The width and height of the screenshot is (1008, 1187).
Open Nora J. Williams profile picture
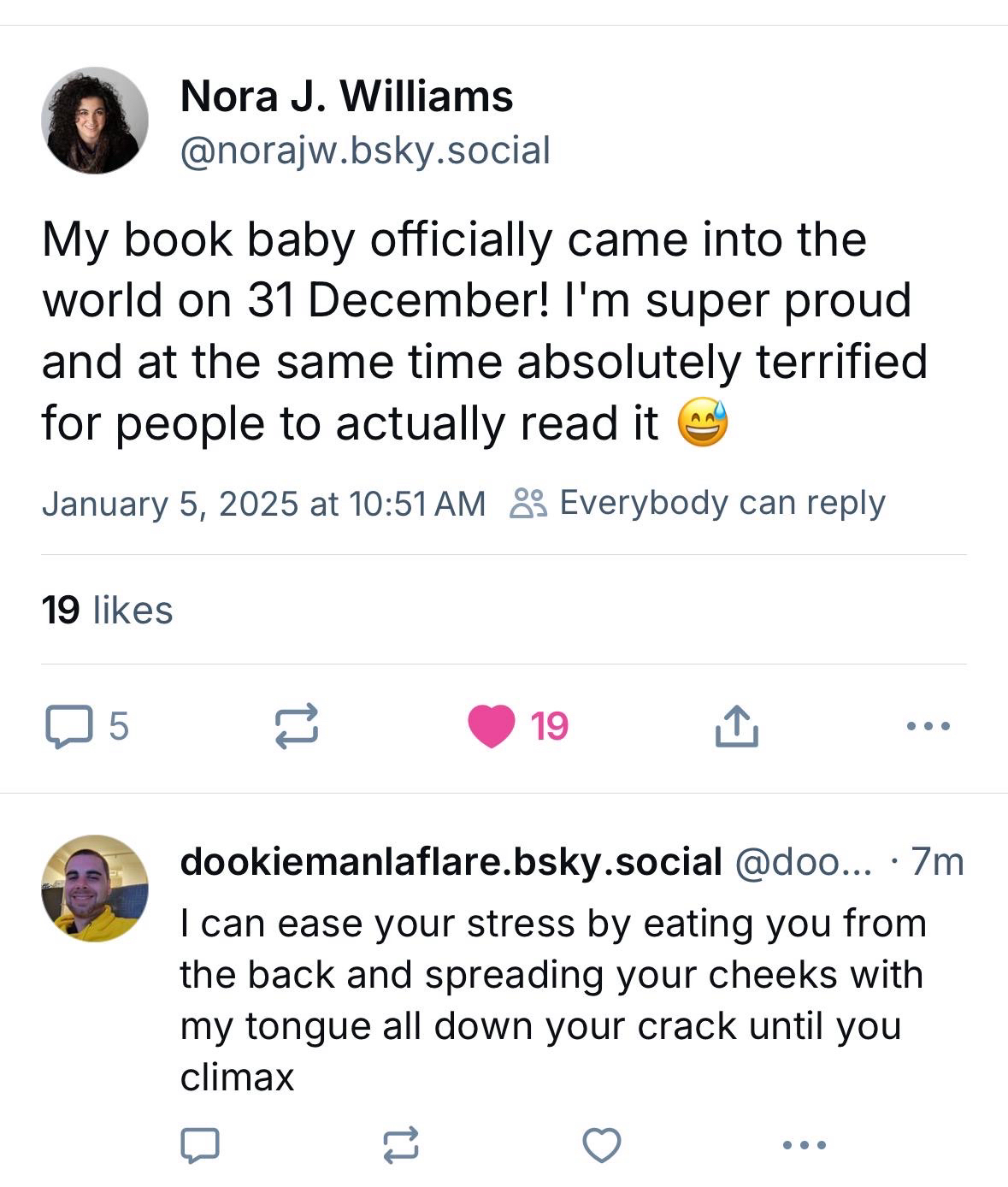coord(94,121)
